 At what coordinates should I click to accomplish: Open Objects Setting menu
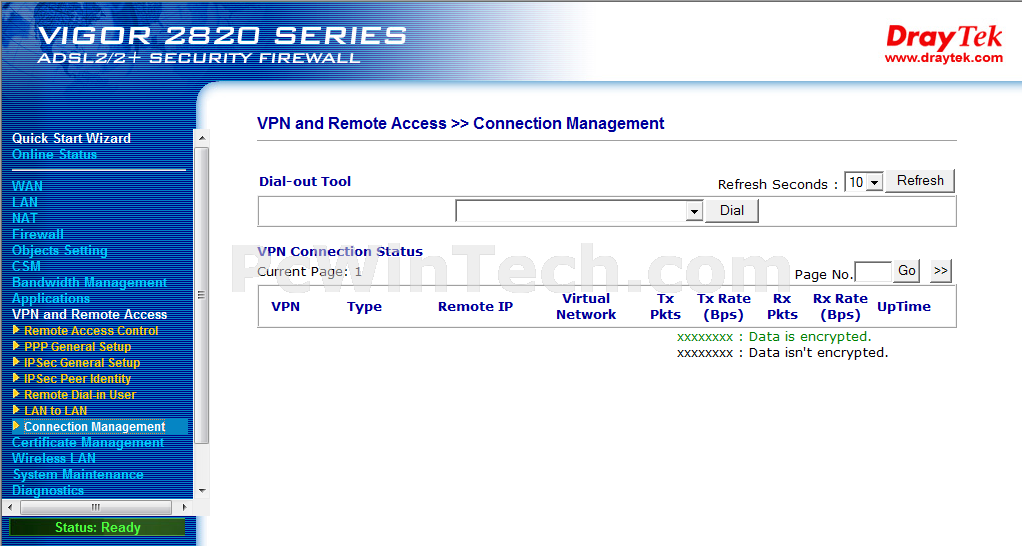click(59, 250)
